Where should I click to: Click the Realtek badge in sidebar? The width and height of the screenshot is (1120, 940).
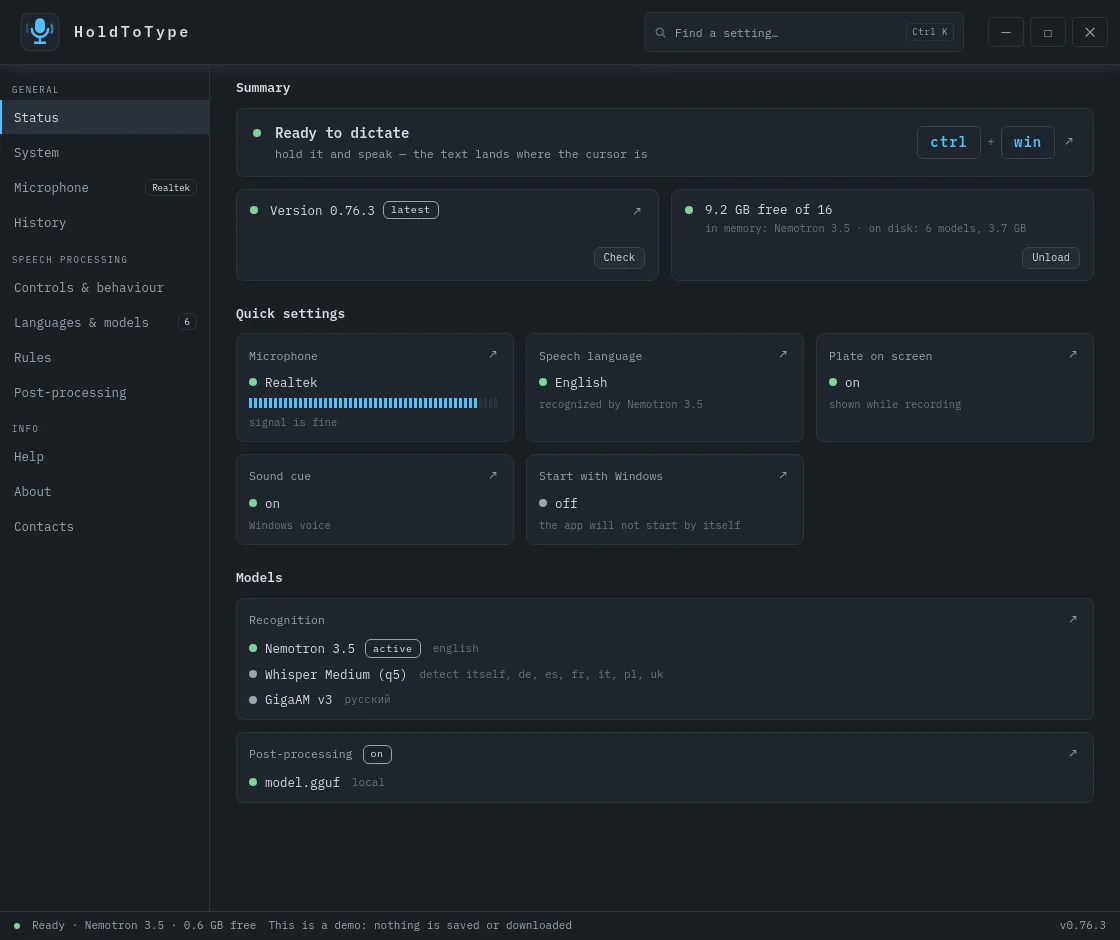pyautogui.click(x=171, y=188)
